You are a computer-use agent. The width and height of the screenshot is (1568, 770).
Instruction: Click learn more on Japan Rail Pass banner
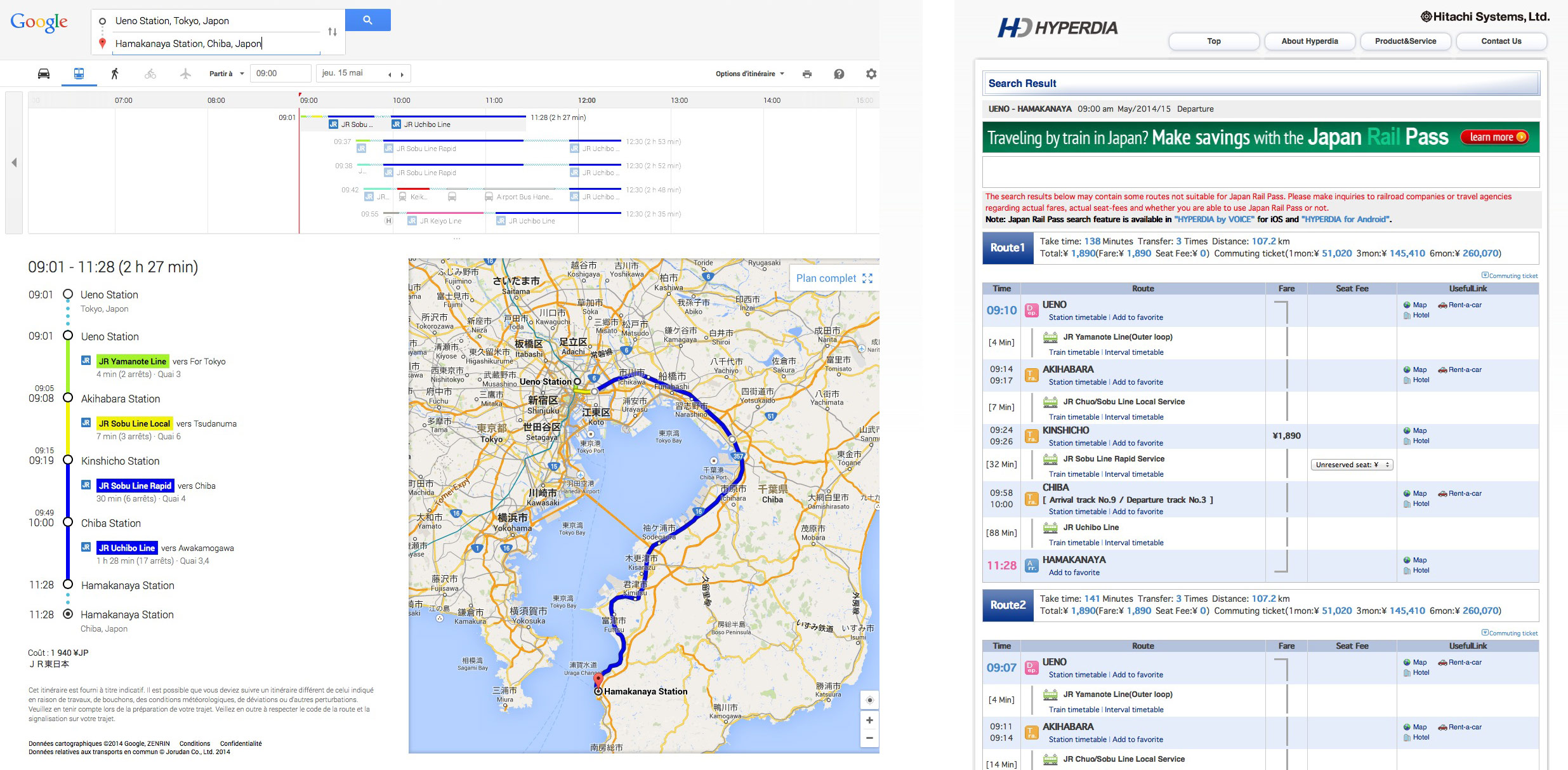(x=1494, y=137)
